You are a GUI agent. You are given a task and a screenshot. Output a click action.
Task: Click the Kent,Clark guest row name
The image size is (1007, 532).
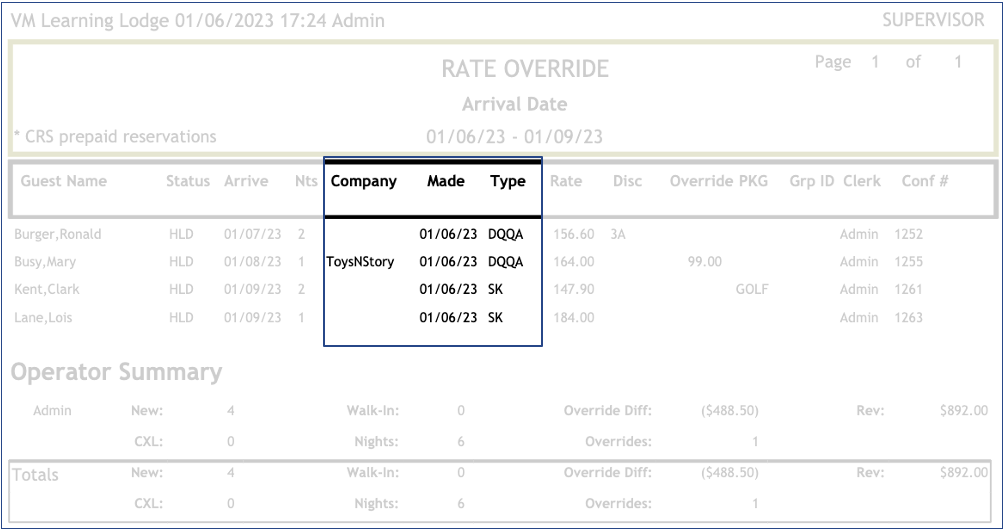tap(47, 290)
